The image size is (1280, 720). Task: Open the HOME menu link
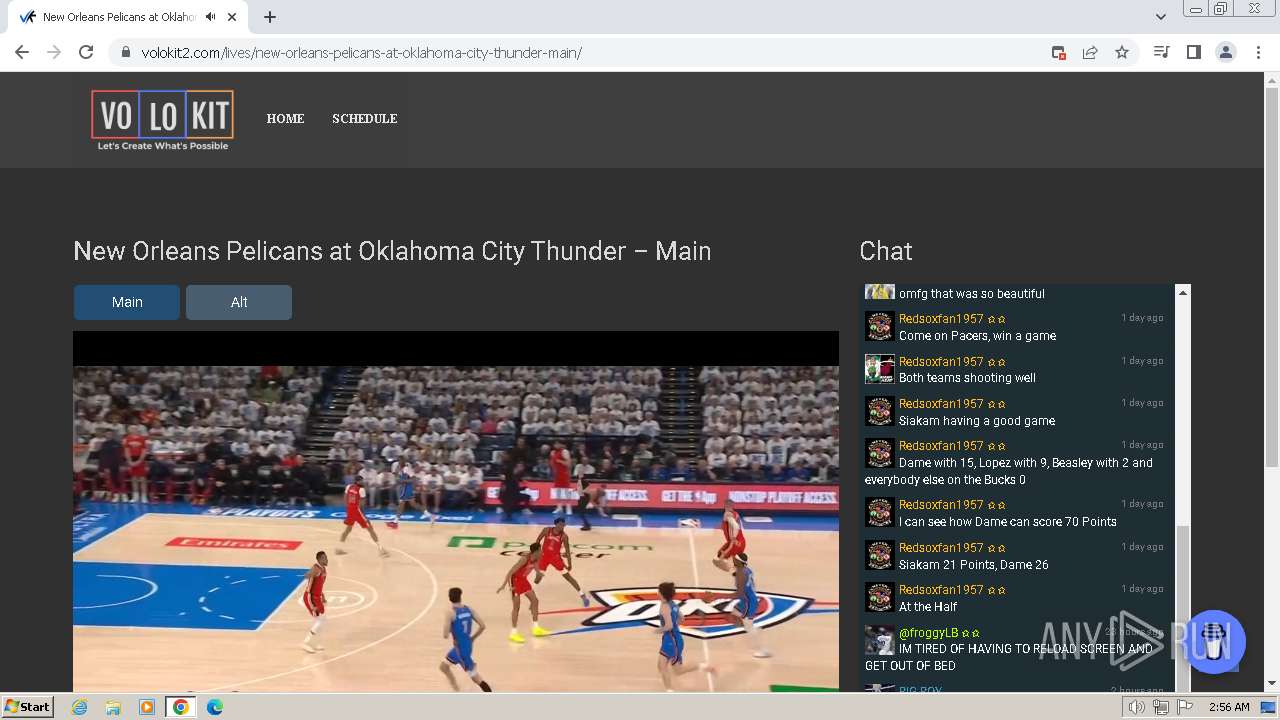(285, 118)
